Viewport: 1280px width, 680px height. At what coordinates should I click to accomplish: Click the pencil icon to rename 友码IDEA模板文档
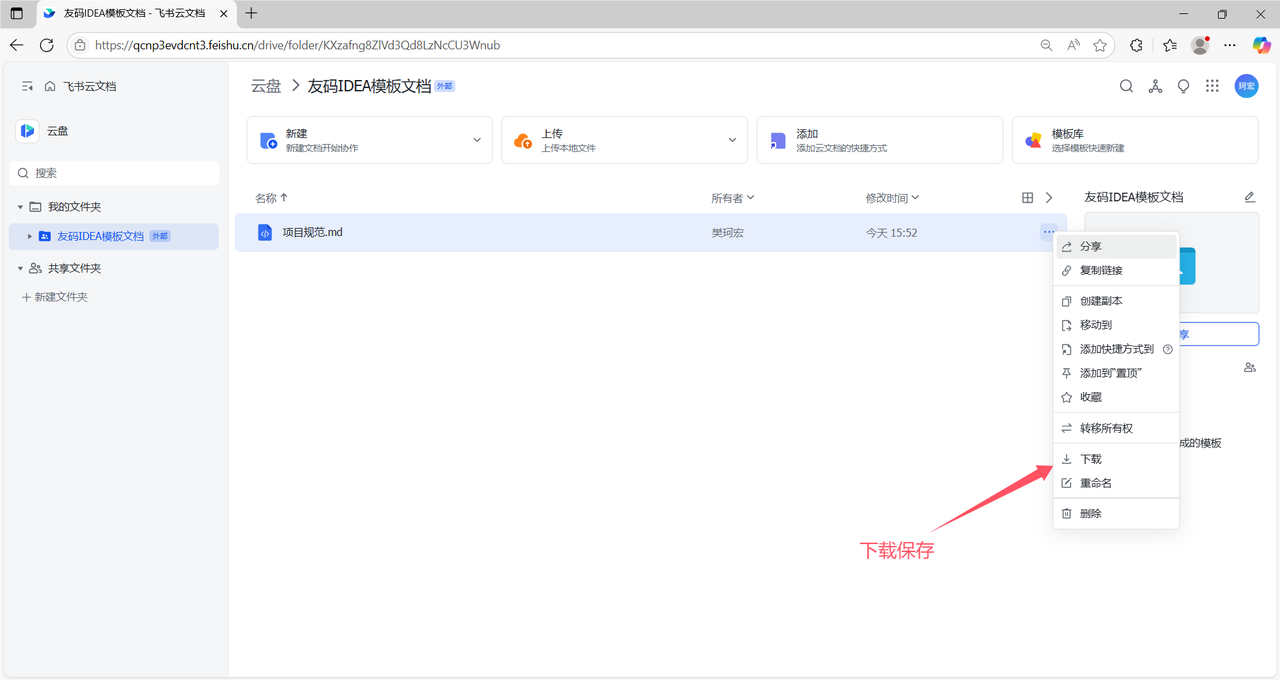point(1249,197)
